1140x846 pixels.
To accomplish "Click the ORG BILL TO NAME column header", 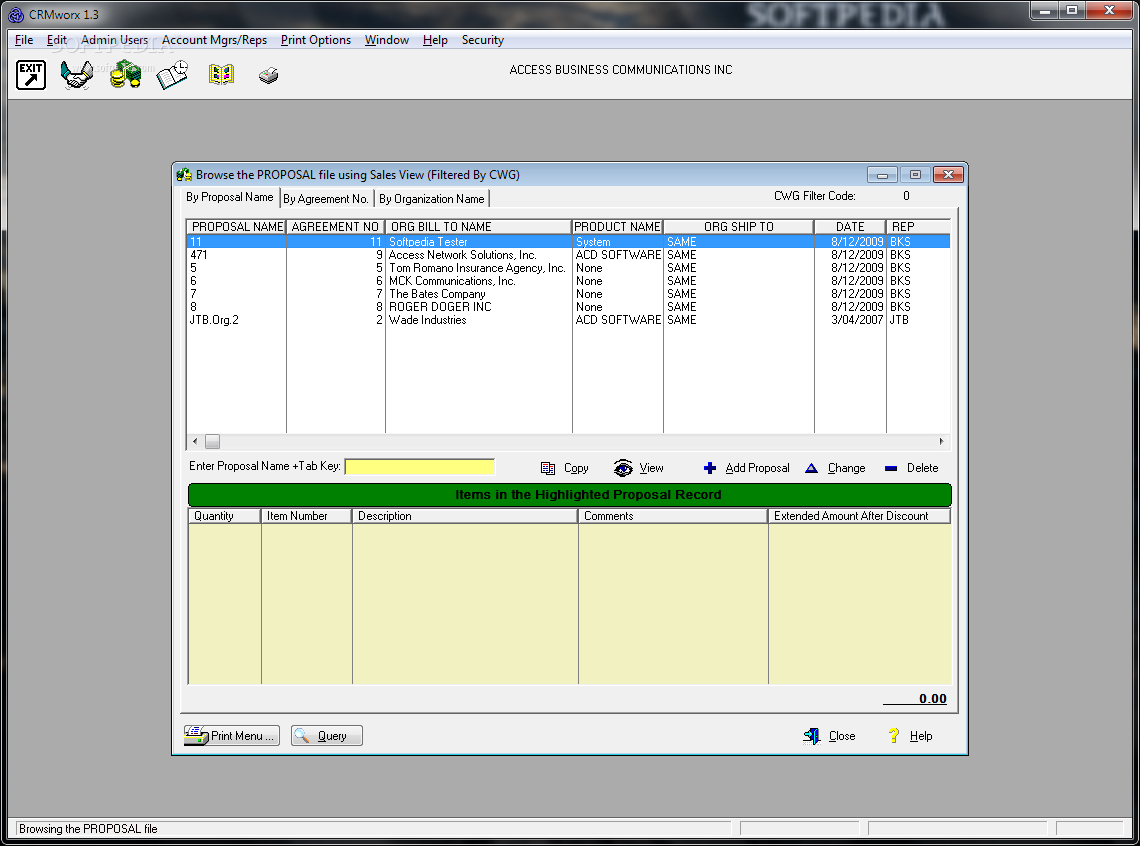I will click(478, 227).
